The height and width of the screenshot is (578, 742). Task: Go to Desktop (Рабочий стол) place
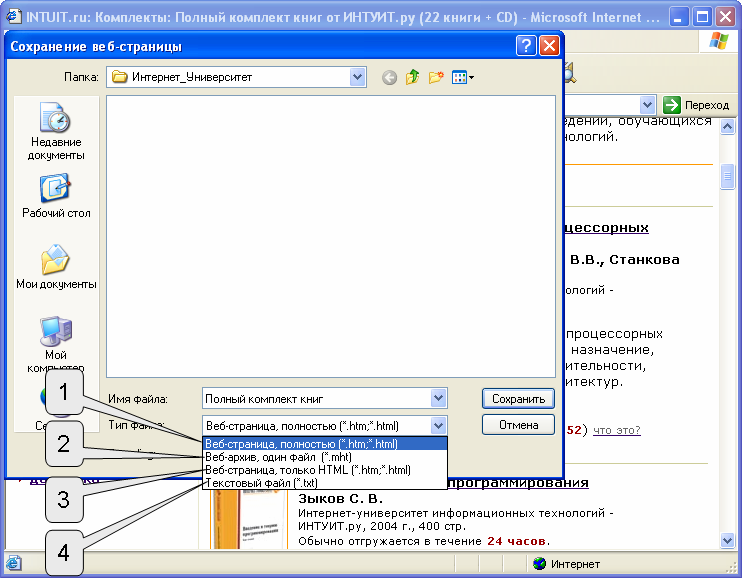pos(56,196)
